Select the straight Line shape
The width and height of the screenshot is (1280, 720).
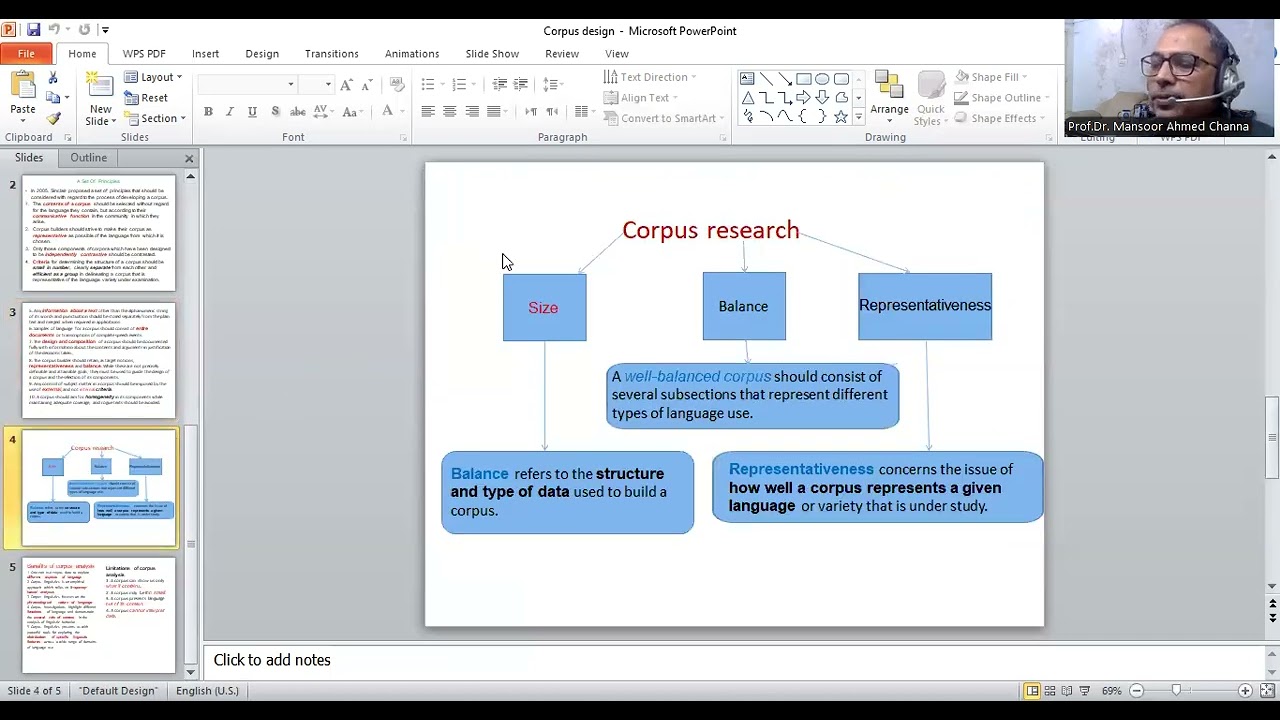[766, 79]
